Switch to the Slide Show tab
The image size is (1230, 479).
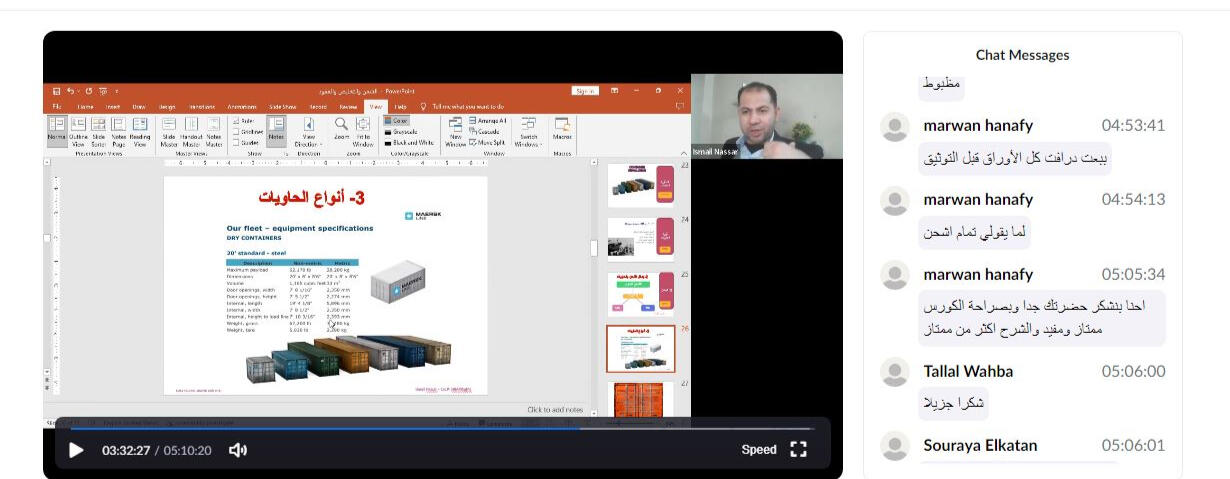point(282,106)
